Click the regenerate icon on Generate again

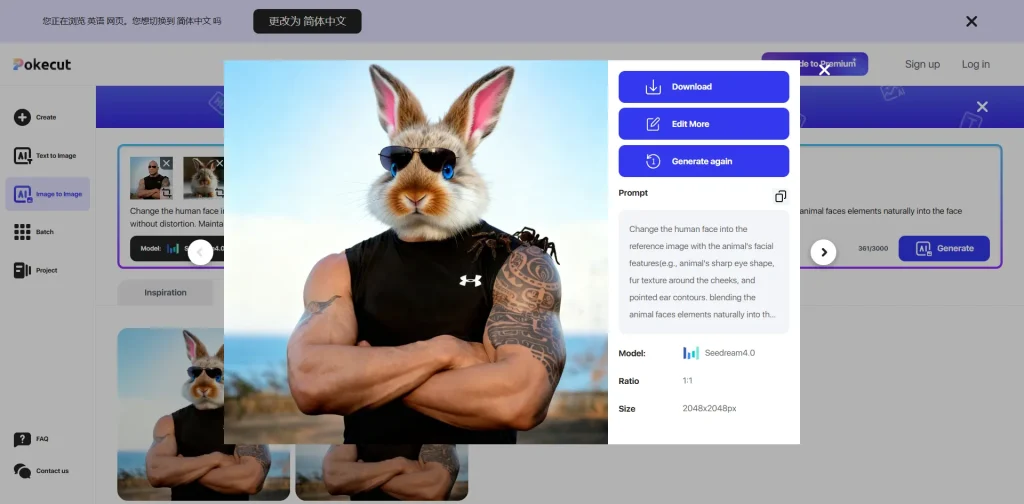(x=653, y=161)
